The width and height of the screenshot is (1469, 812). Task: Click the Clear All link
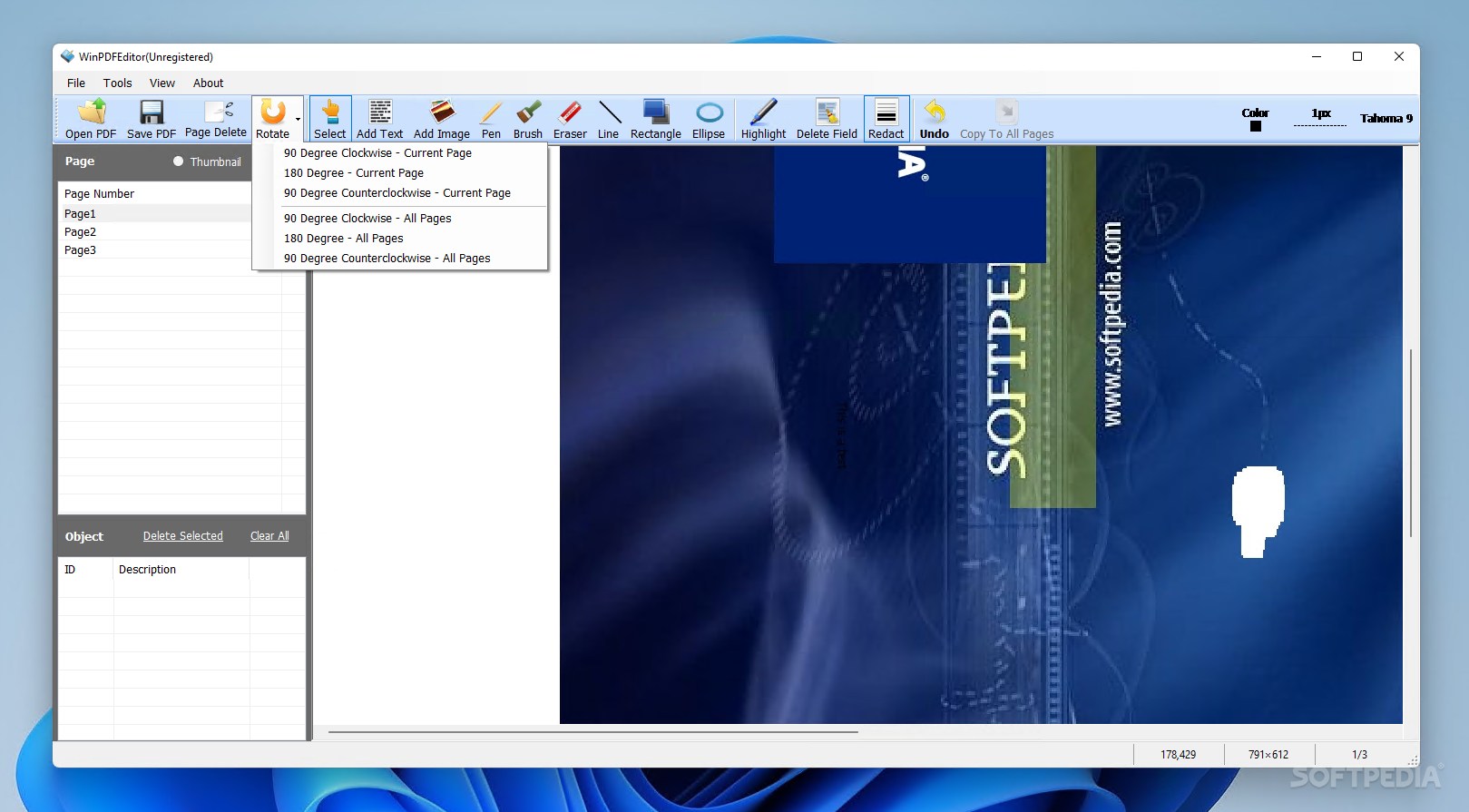coord(269,536)
